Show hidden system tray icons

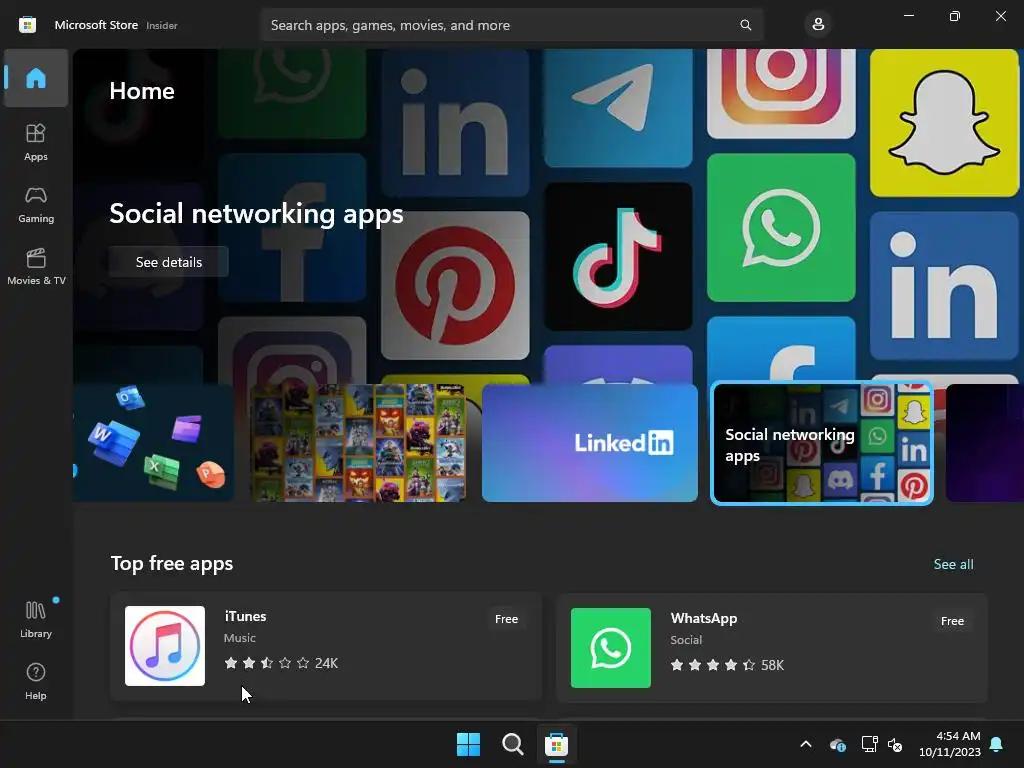pos(806,744)
